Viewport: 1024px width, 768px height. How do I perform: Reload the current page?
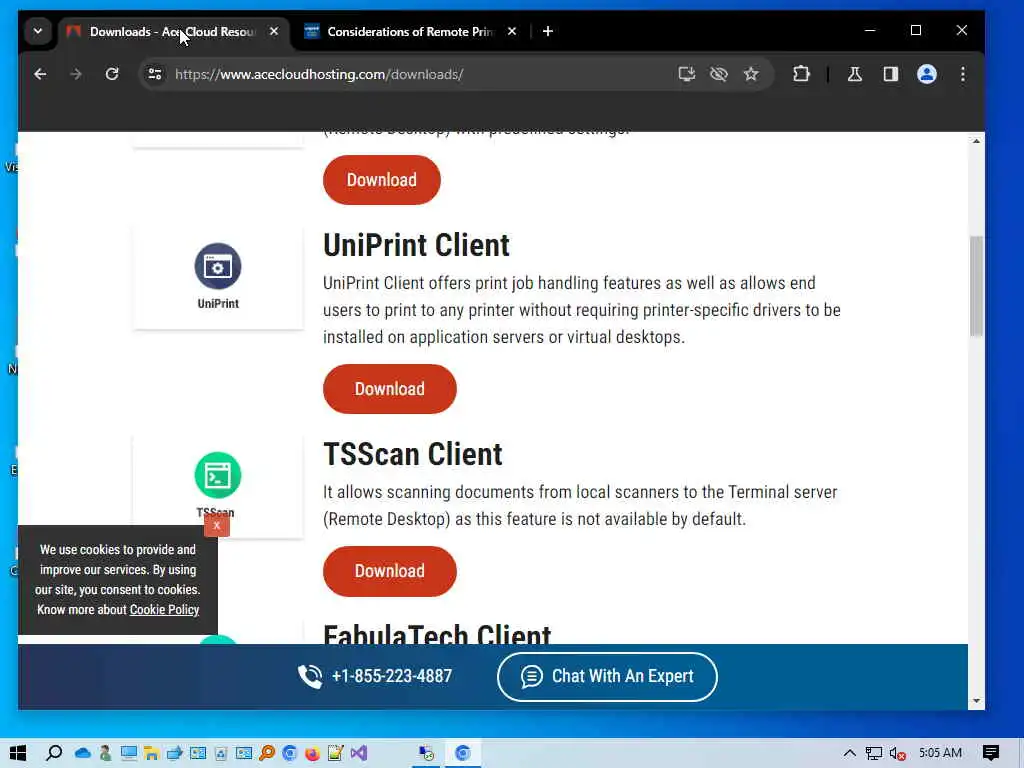point(112,74)
